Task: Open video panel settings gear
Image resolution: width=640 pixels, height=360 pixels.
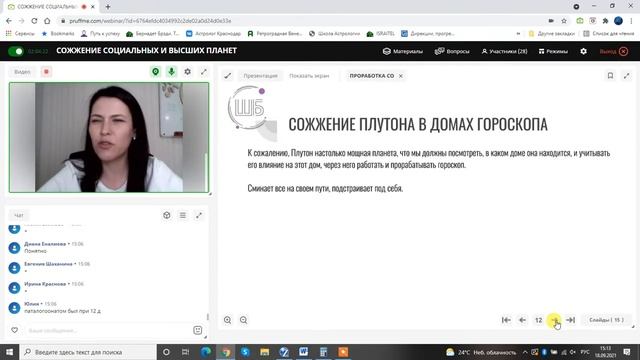Action: point(187,72)
